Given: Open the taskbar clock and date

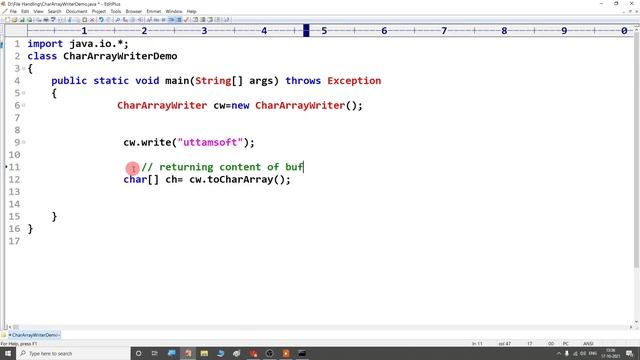Looking at the screenshot, I should click(x=611, y=353).
